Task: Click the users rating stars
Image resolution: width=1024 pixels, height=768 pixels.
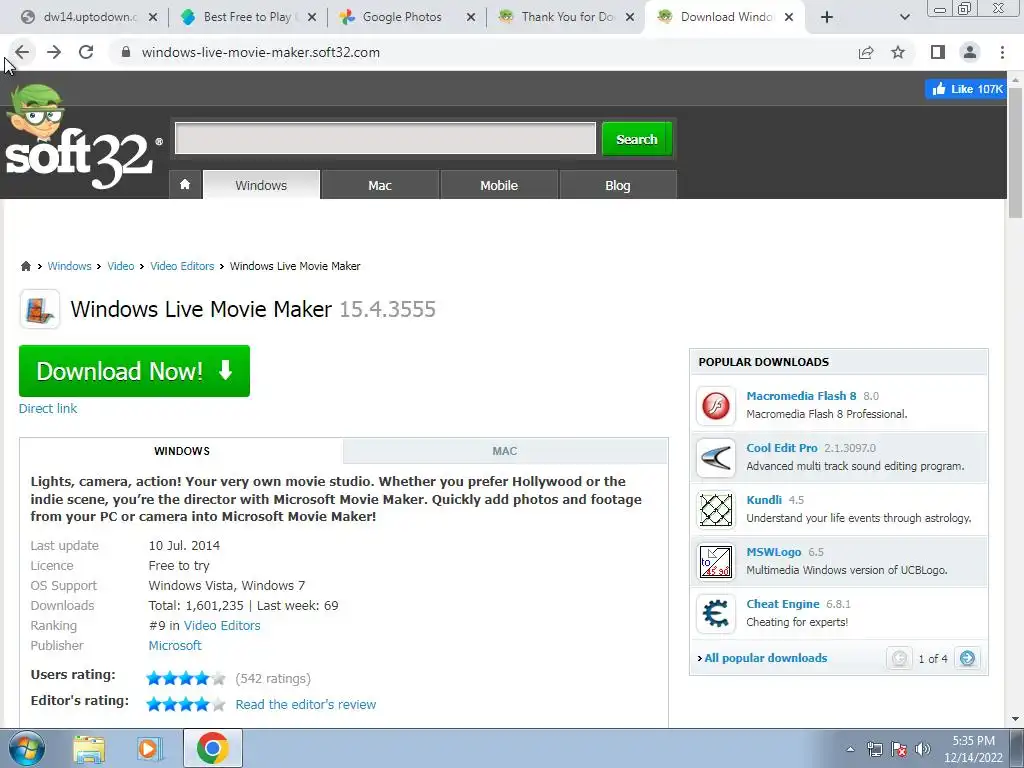Action: [x=185, y=679]
